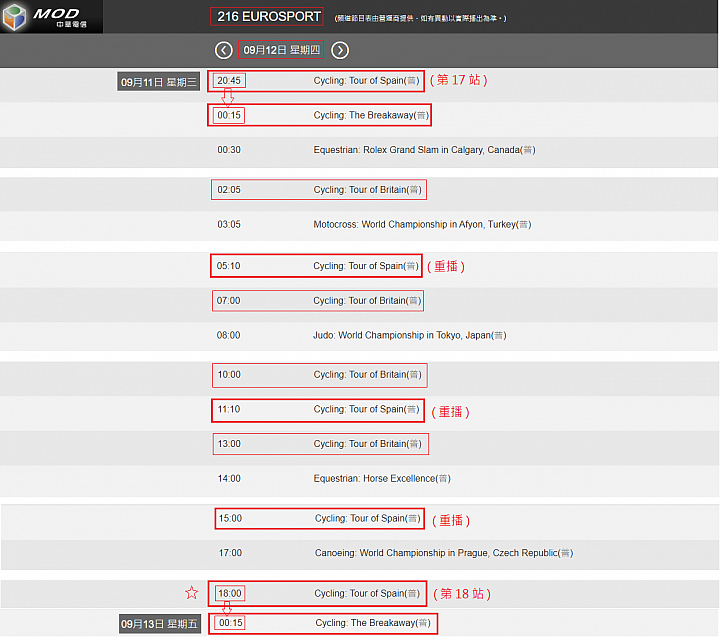Select the 17:00 time entry
Image resolution: width=720 pixels, height=637 pixels.
coord(230,553)
